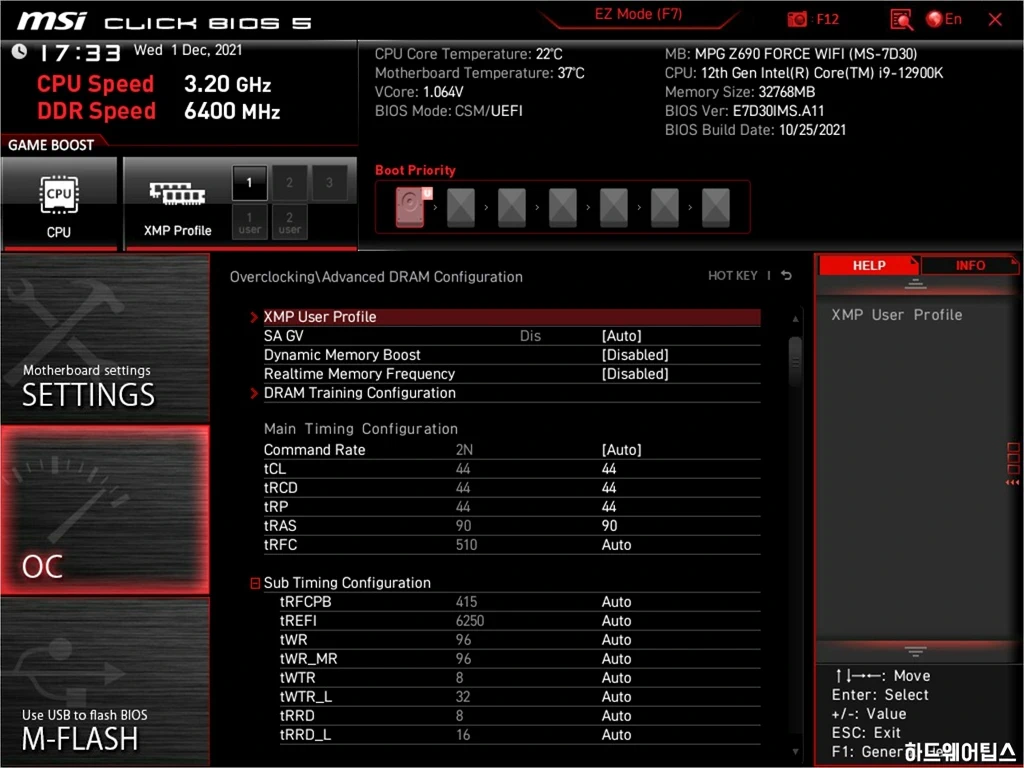Edit the tRRD Auto value

pyautogui.click(x=616, y=716)
